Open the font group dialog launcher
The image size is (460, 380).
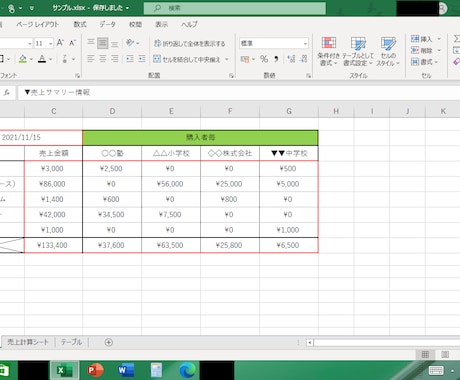pos(77,76)
